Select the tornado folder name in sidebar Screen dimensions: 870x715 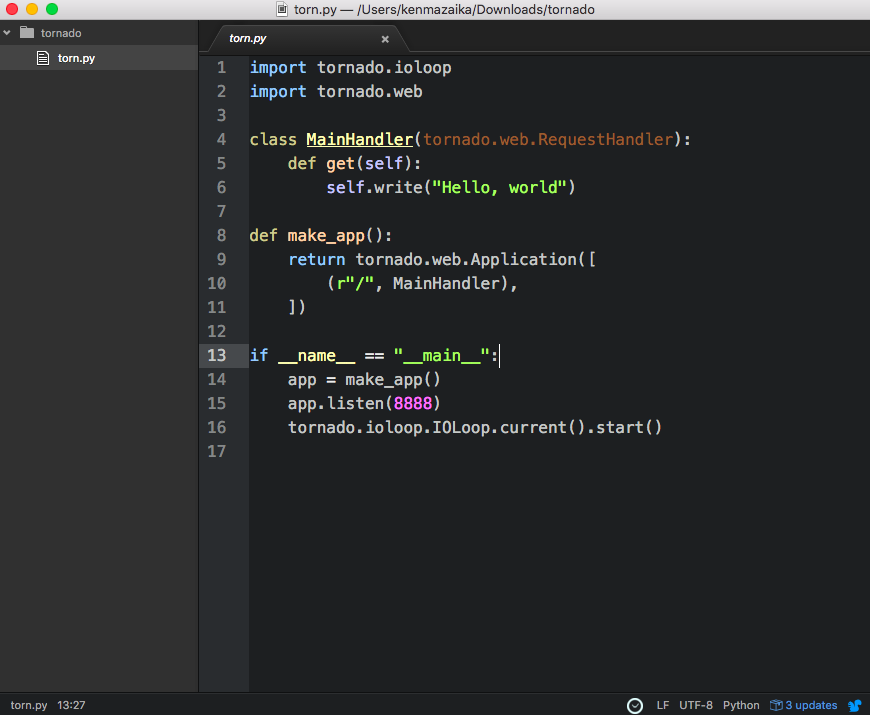(61, 33)
